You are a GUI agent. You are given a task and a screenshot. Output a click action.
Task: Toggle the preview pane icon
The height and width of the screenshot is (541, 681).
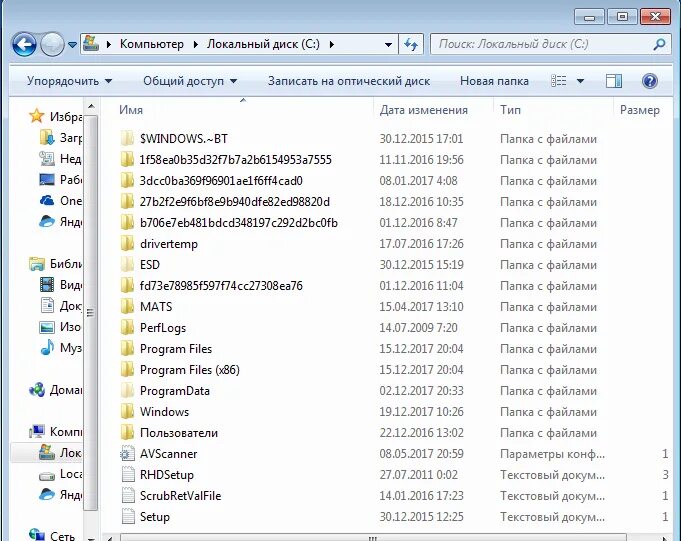(614, 81)
